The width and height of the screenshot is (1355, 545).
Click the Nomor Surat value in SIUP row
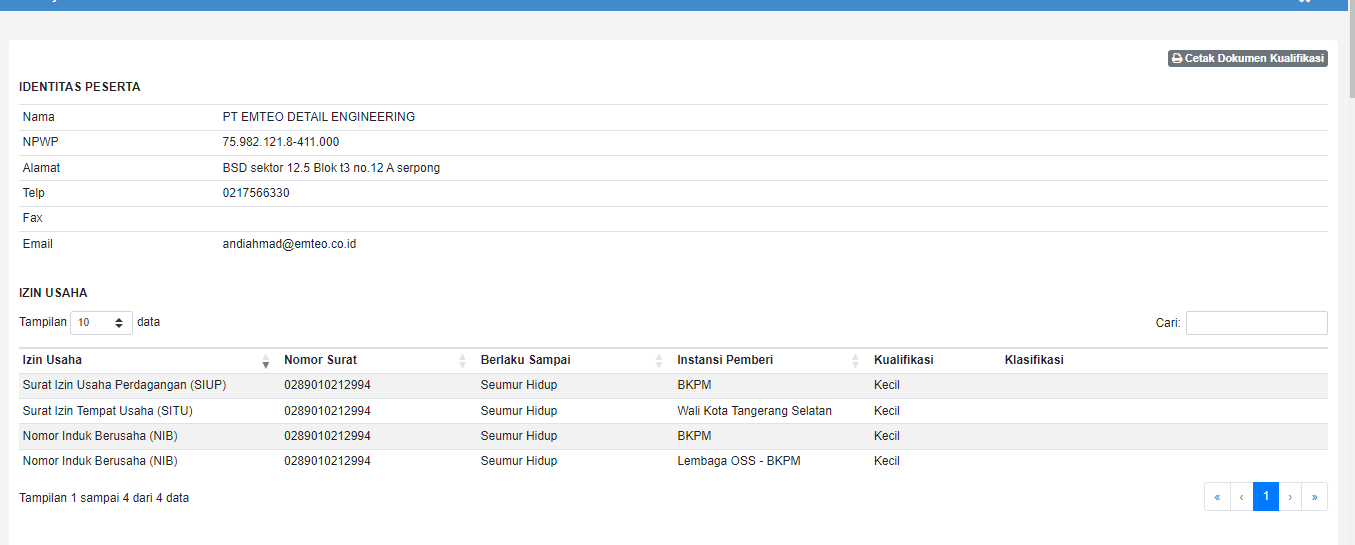coord(327,385)
